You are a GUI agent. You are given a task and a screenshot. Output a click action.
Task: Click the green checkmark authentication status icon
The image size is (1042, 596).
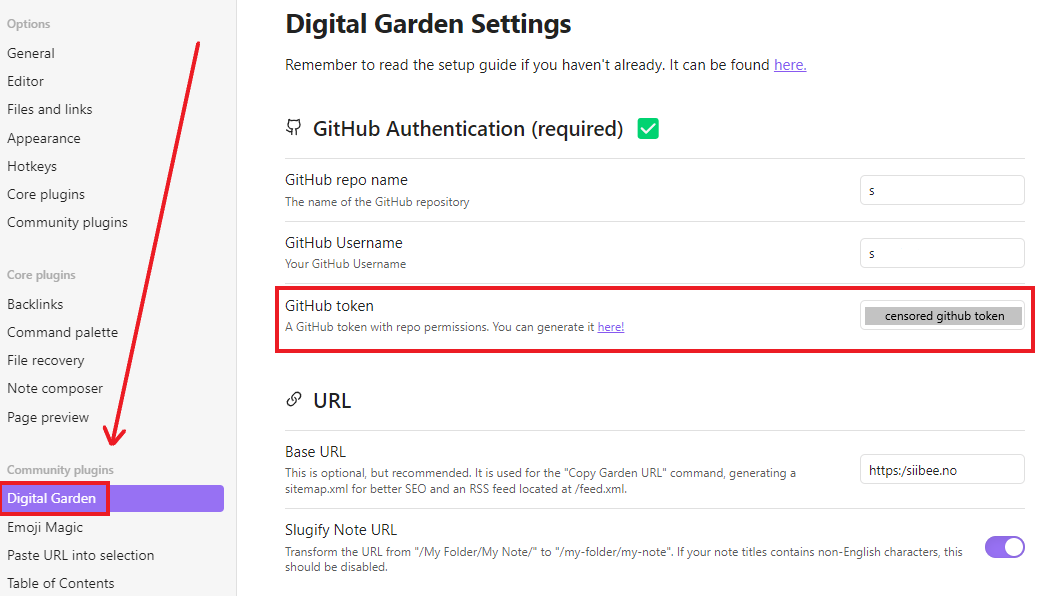point(648,128)
